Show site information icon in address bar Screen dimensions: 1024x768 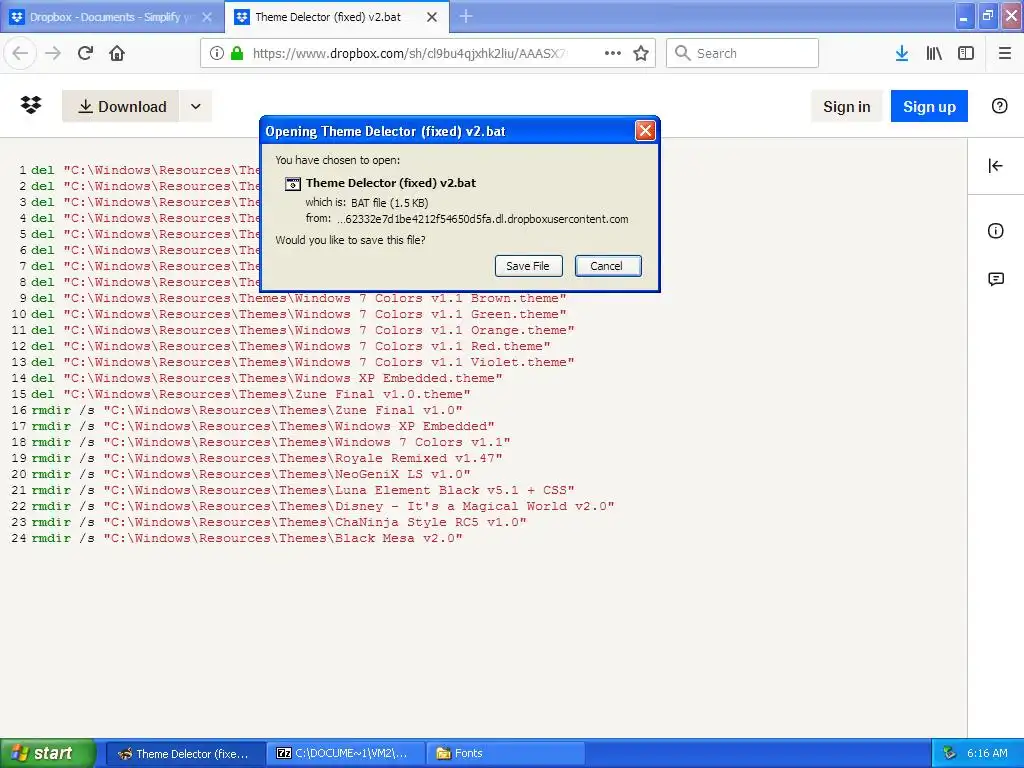tap(217, 53)
